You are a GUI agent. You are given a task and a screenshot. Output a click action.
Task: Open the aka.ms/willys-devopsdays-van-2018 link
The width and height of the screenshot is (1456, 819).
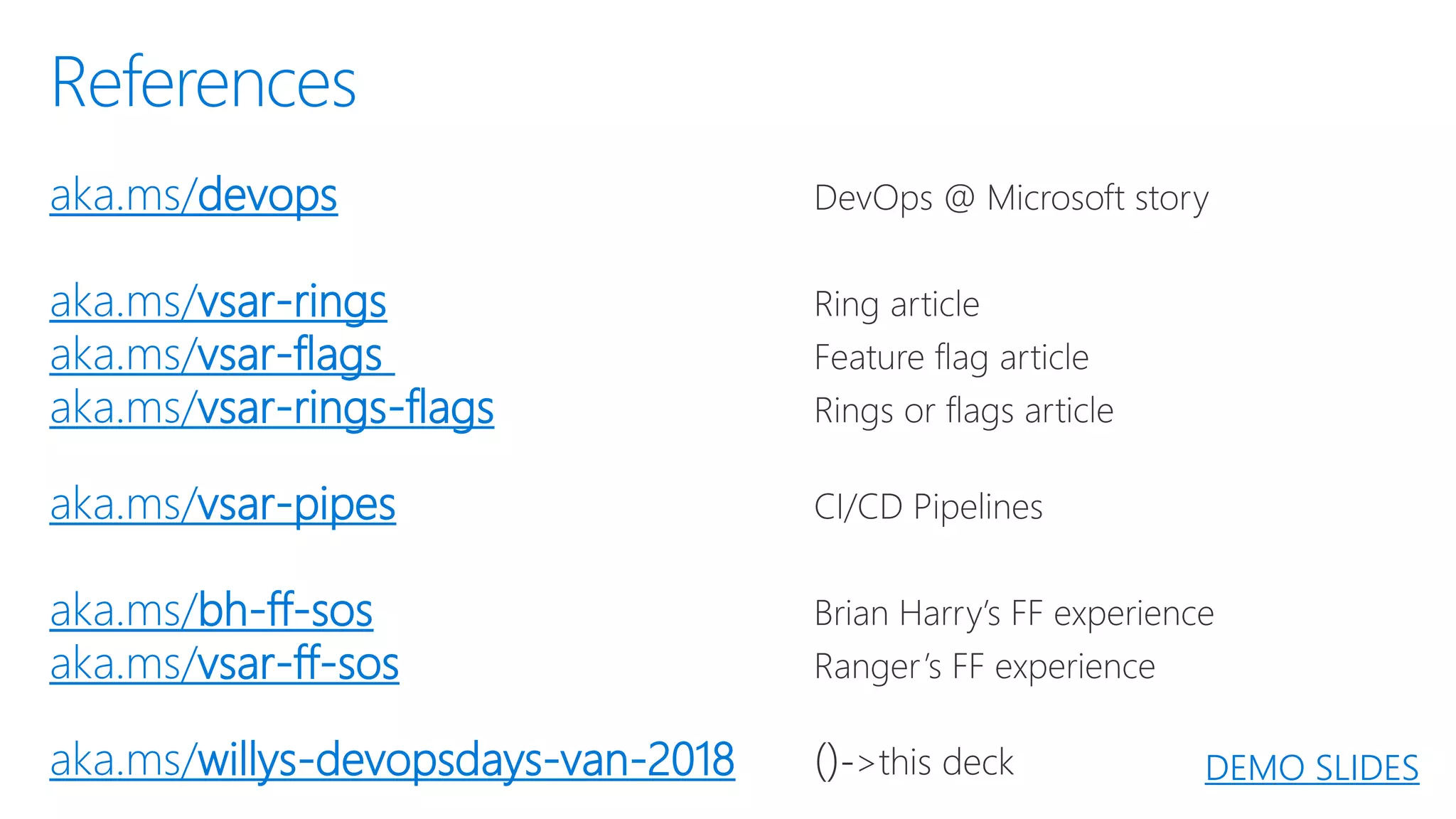[x=392, y=760]
